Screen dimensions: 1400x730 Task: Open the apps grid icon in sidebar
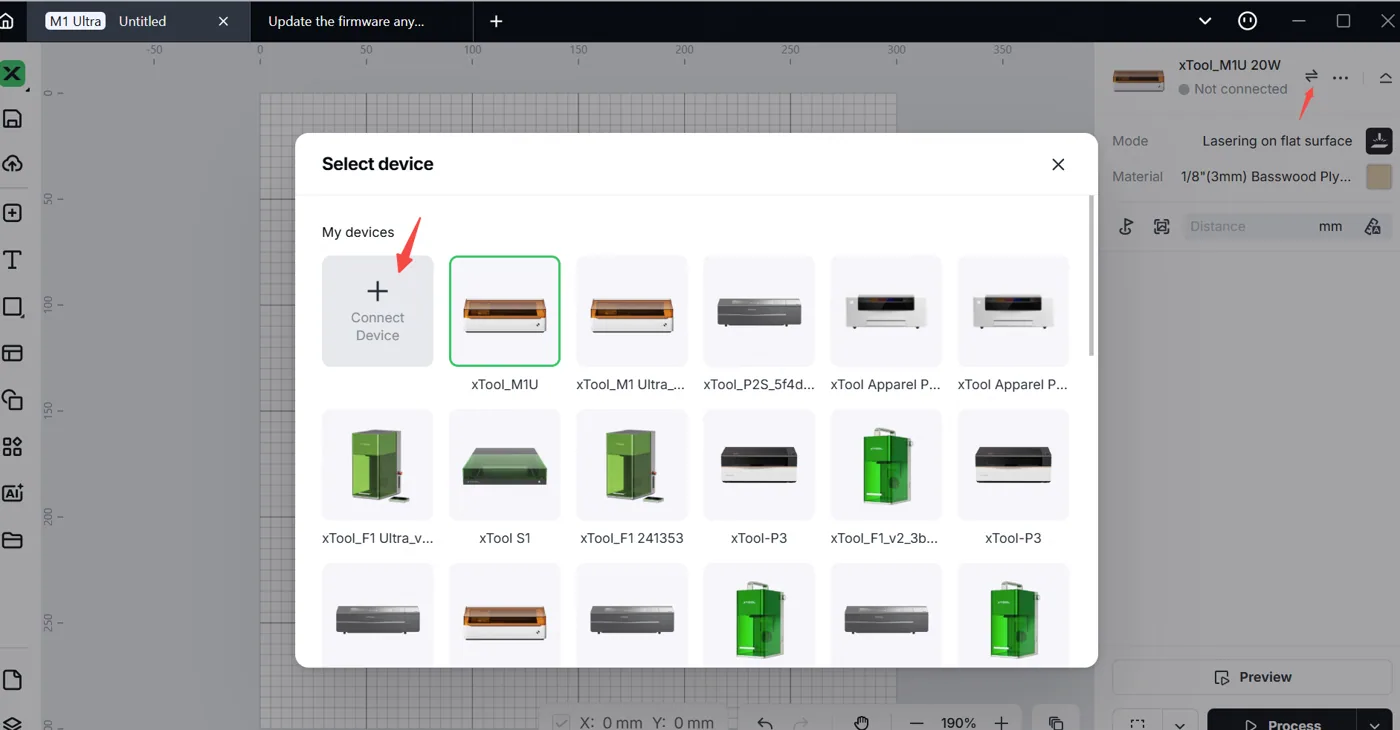[x=12, y=446]
